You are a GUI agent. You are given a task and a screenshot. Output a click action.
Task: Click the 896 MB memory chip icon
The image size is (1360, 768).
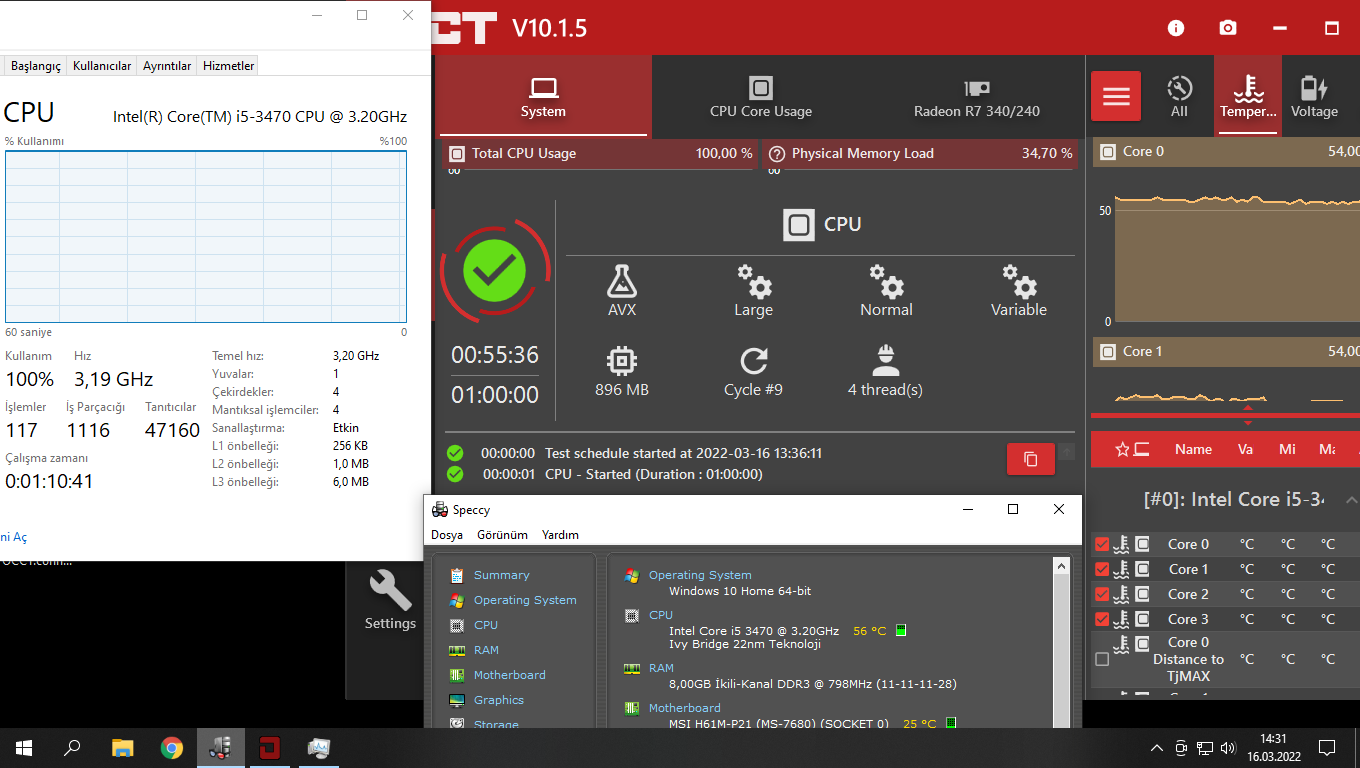pyautogui.click(x=622, y=361)
